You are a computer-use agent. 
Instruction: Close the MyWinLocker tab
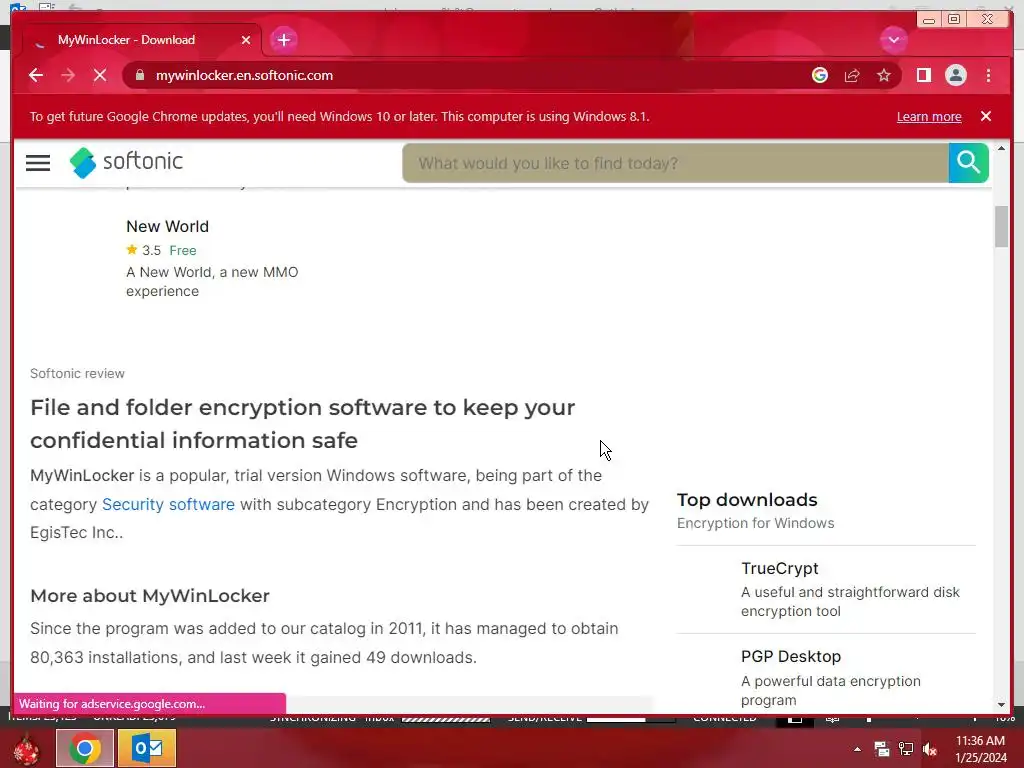pos(246,40)
